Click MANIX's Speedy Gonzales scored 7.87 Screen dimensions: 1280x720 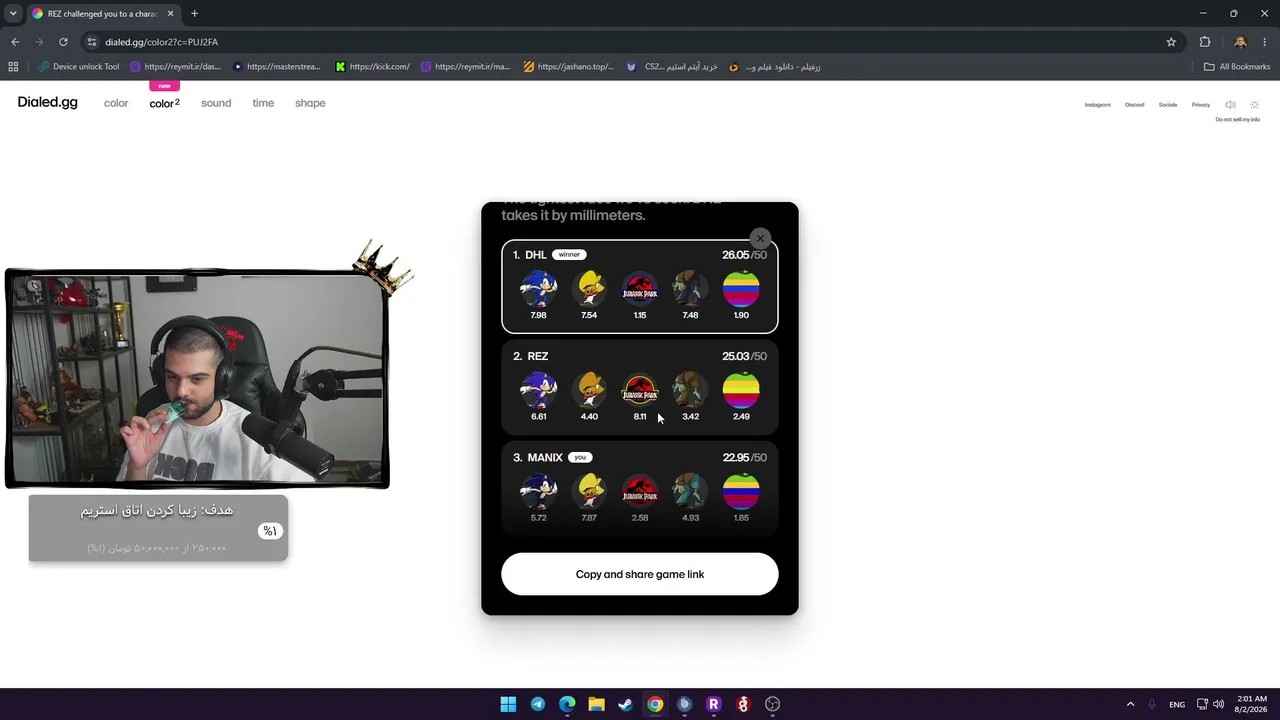tap(589, 491)
